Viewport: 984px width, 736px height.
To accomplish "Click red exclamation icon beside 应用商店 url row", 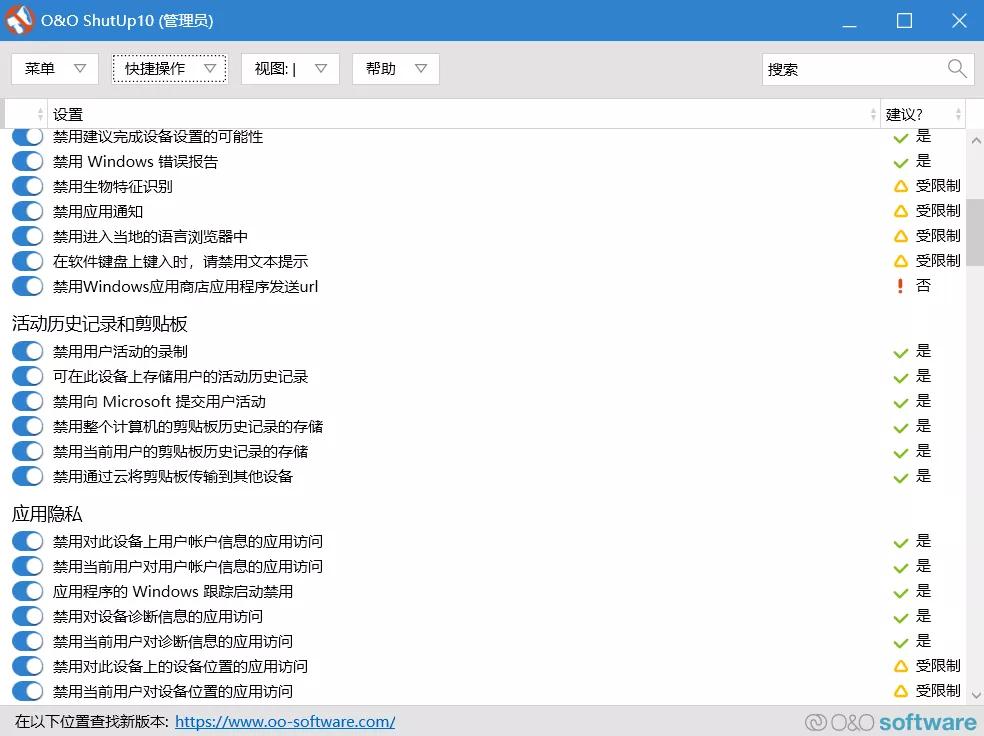I will pos(900,287).
